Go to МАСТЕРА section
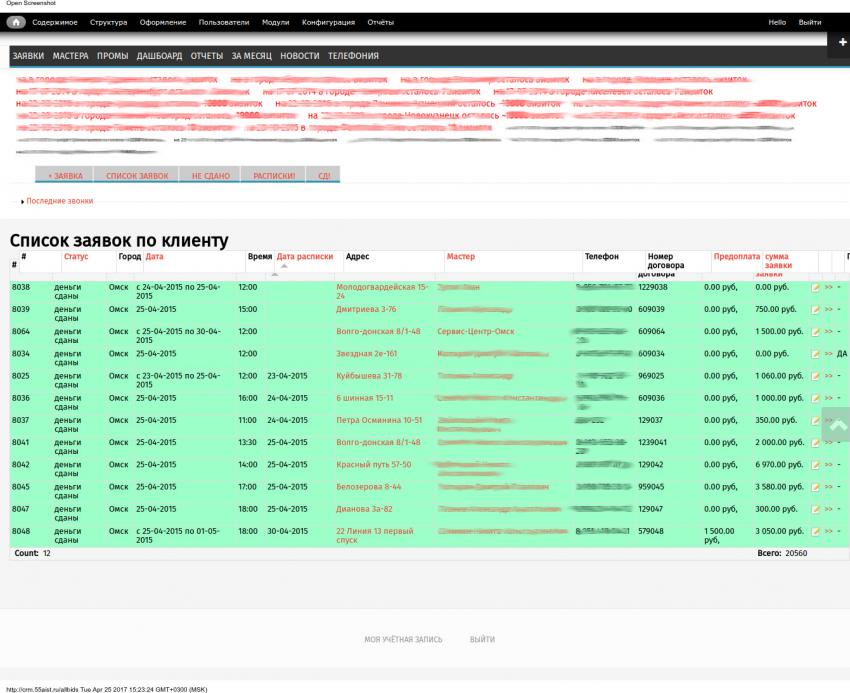This screenshot has width=850, height=693. [x=70, y=56]
